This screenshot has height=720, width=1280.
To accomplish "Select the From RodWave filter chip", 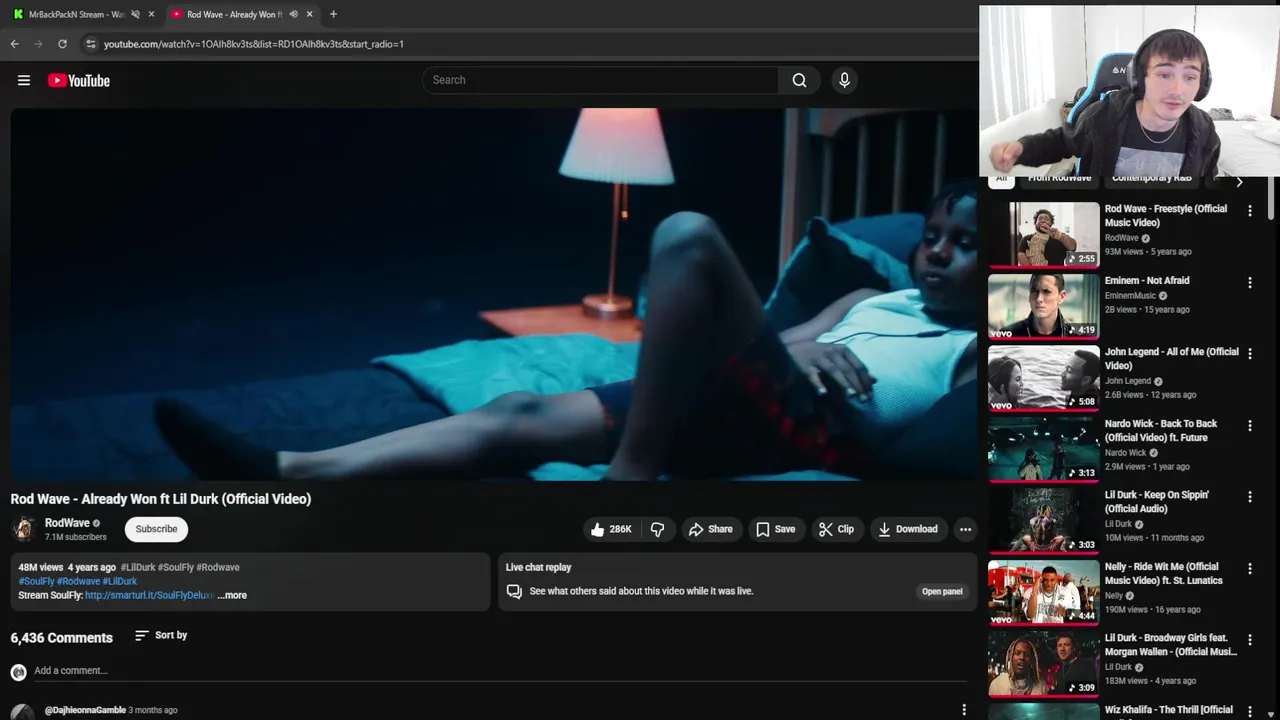I will 1059,178.
